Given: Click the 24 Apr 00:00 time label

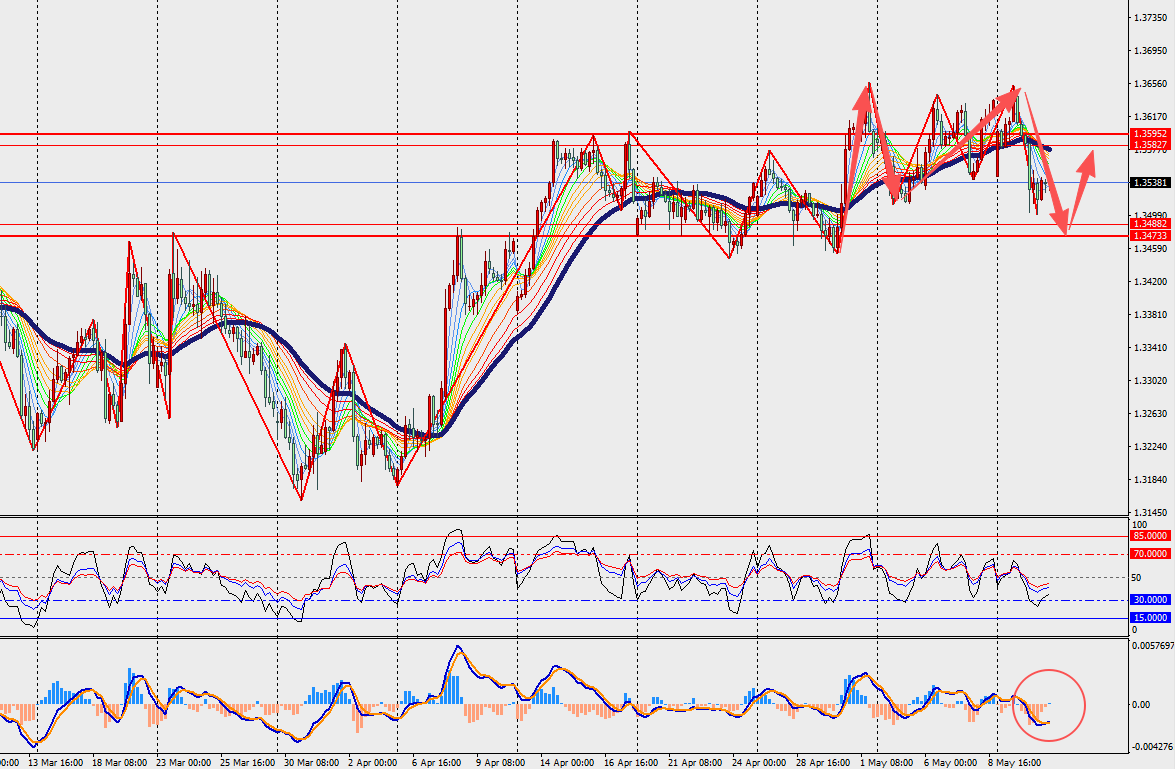Looking at the screenshot, I should pyautogui.click(x=759, y=762).
